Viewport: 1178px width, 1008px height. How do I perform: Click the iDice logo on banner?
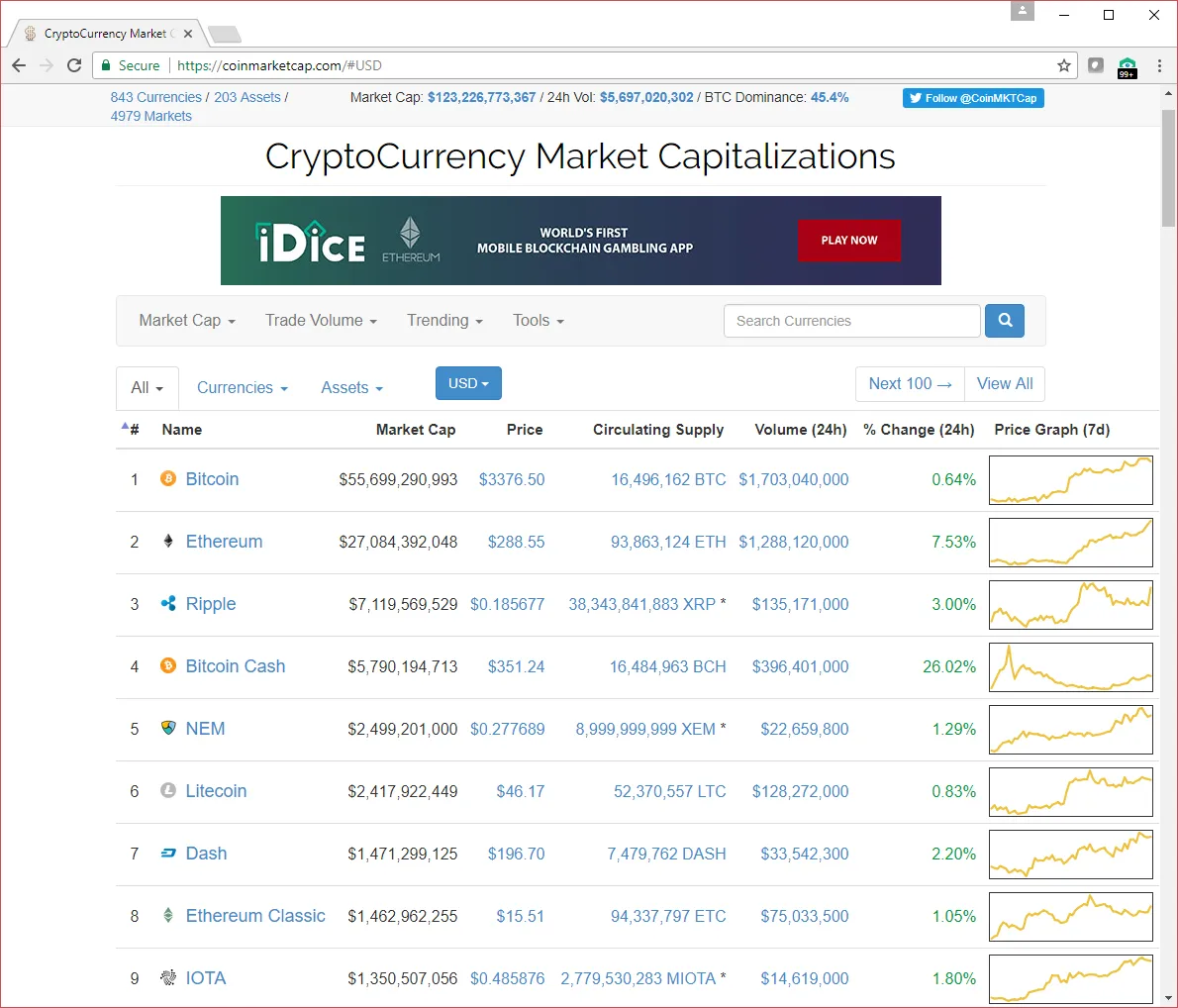tap(310, 242)
